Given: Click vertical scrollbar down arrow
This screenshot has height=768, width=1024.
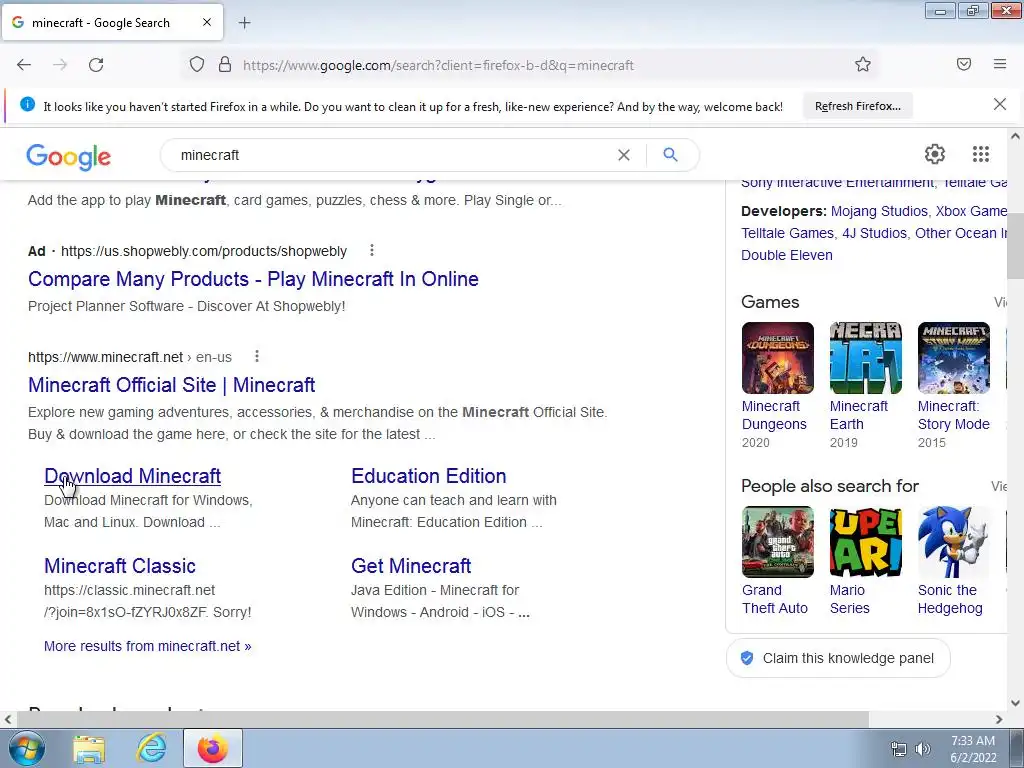Looking at the screenshot, I should [x=1015, y=703].
